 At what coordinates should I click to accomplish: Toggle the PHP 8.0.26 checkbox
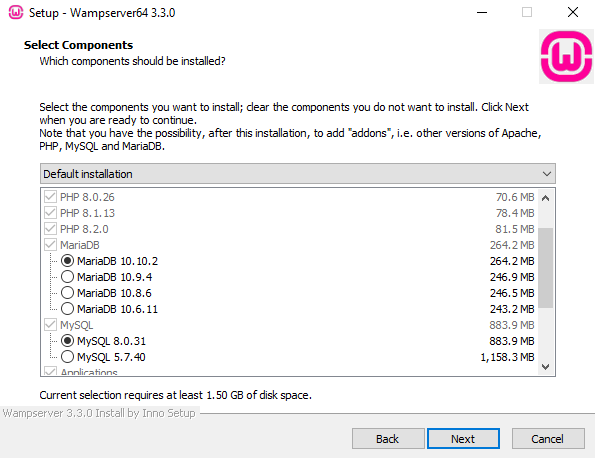[x=50, y=197]
